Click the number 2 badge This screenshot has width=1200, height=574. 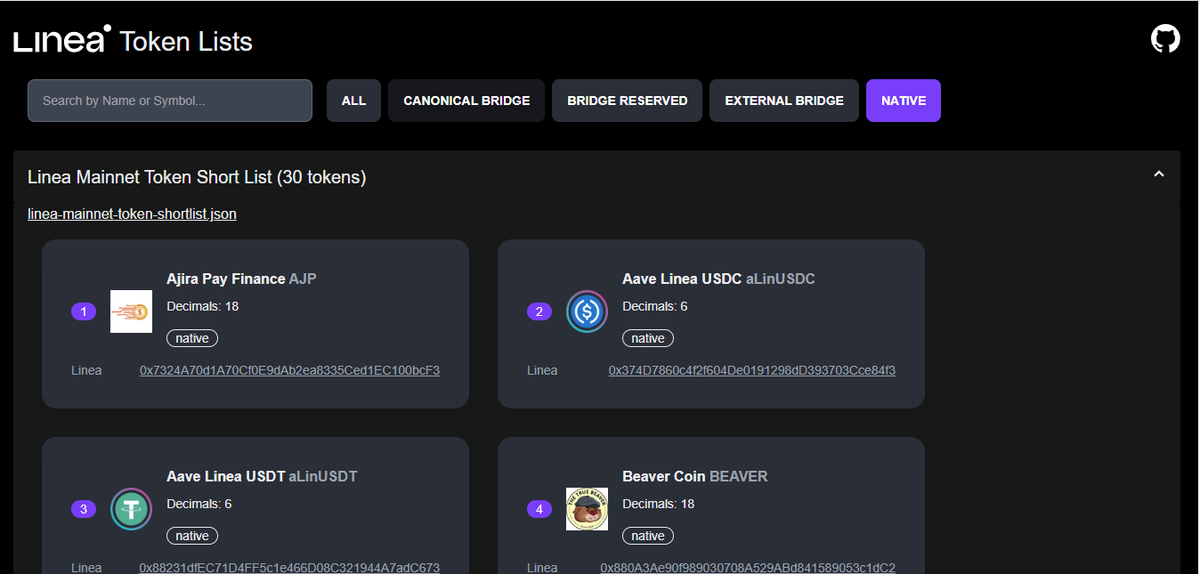point(539,312)
